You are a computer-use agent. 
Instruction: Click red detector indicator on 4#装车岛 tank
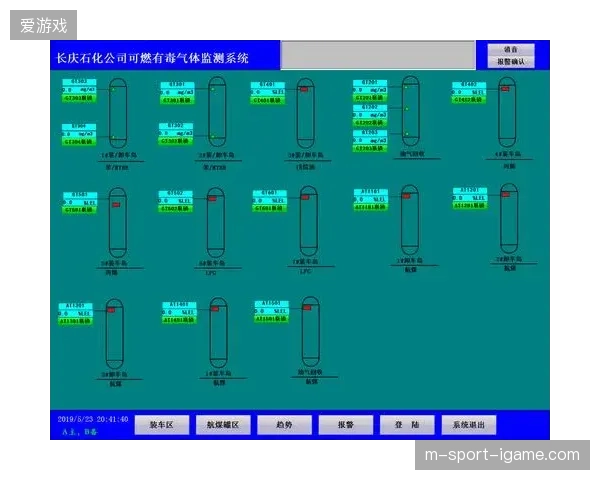point(505,89)
